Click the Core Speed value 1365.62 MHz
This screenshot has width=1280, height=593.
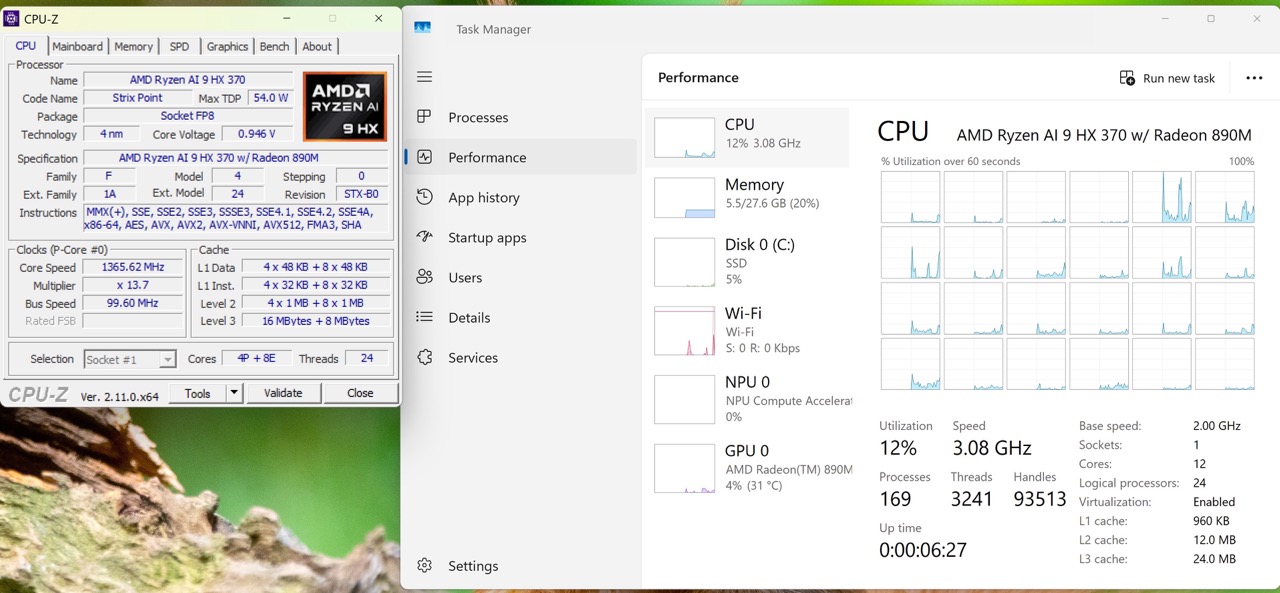point(133,267)
